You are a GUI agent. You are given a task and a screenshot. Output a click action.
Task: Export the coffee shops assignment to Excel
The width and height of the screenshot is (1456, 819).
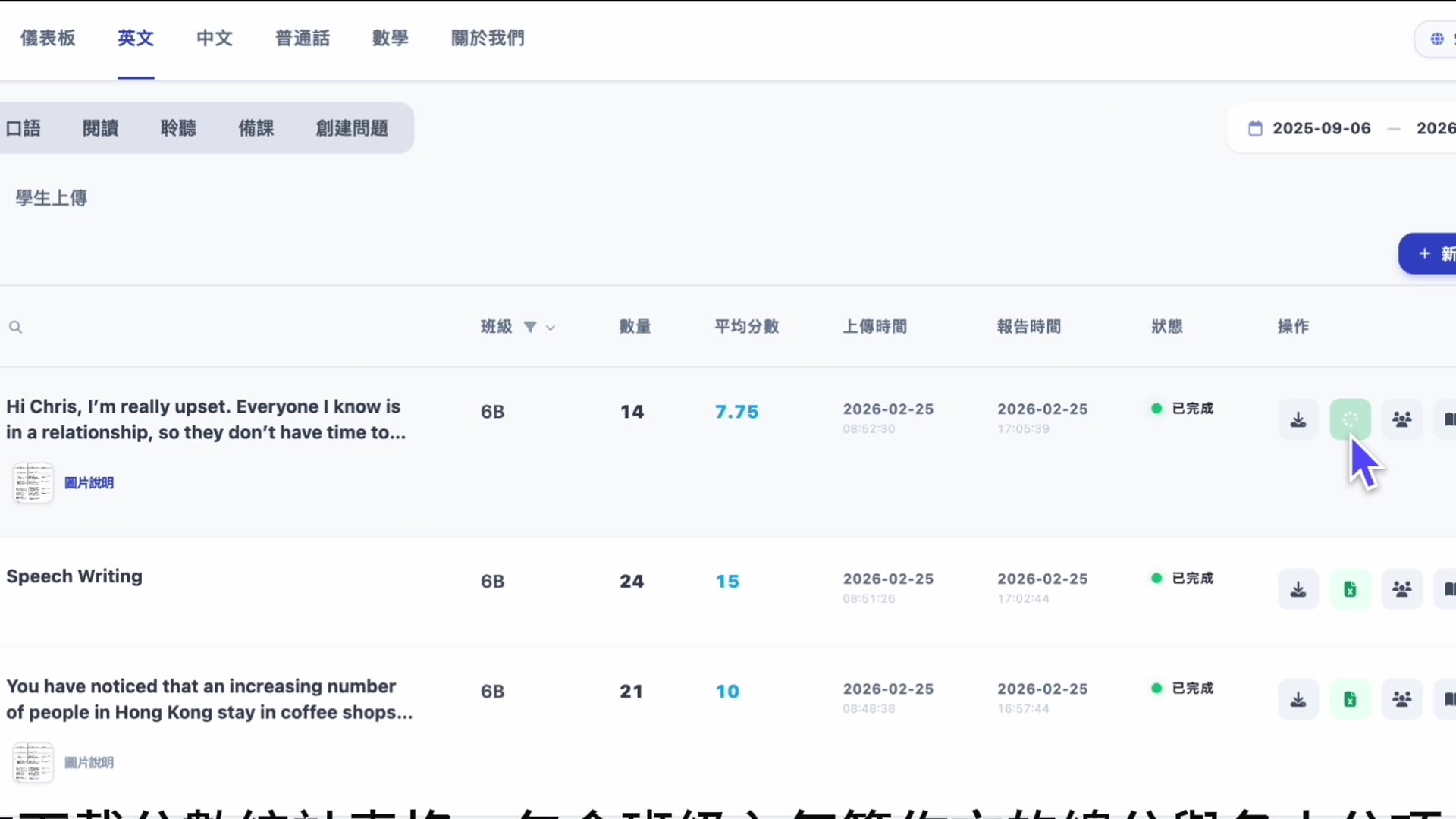point(1350,698)
